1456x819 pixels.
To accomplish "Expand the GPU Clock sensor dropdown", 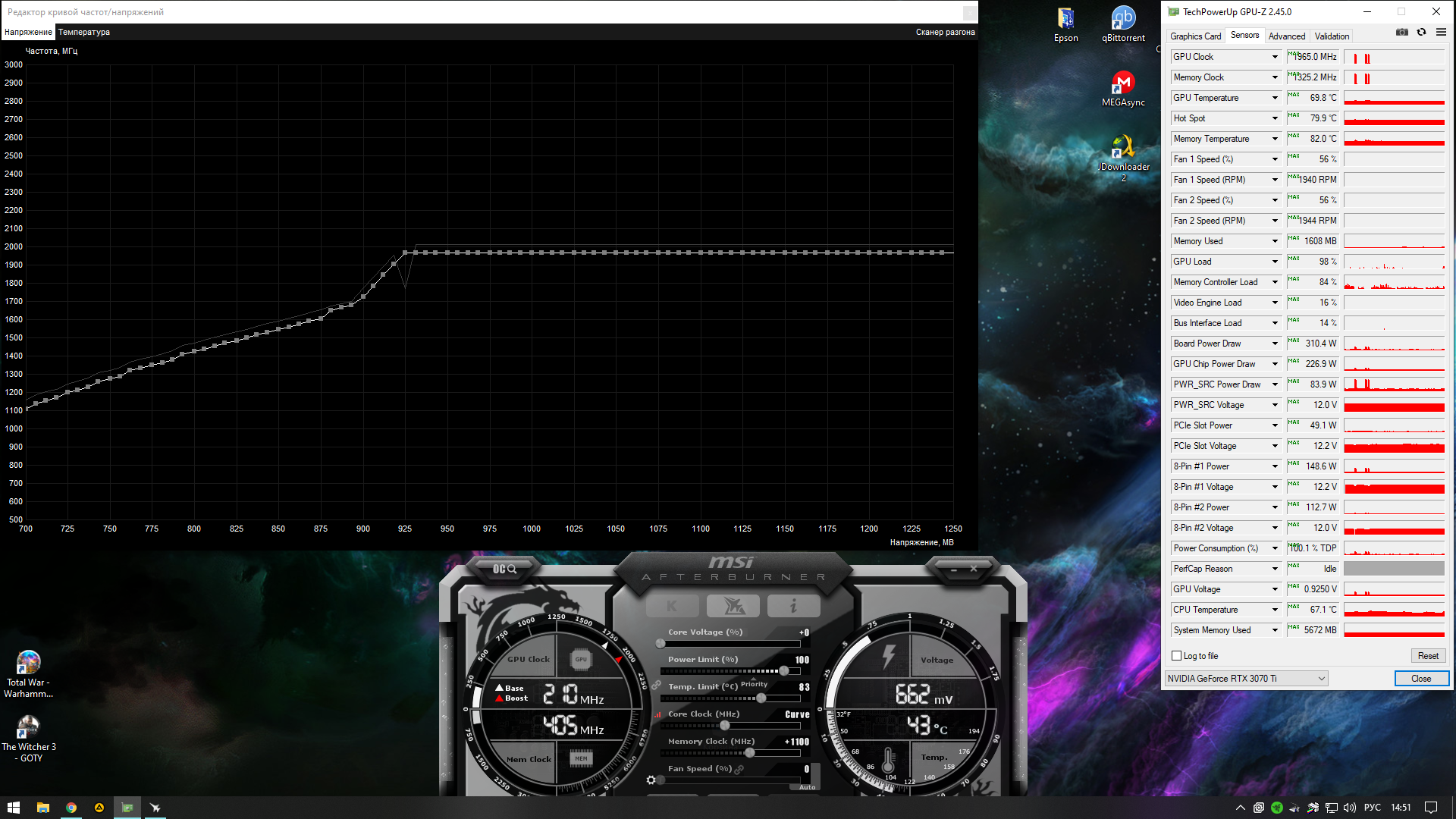I will pyautogui.click(x=1275, y=57).
